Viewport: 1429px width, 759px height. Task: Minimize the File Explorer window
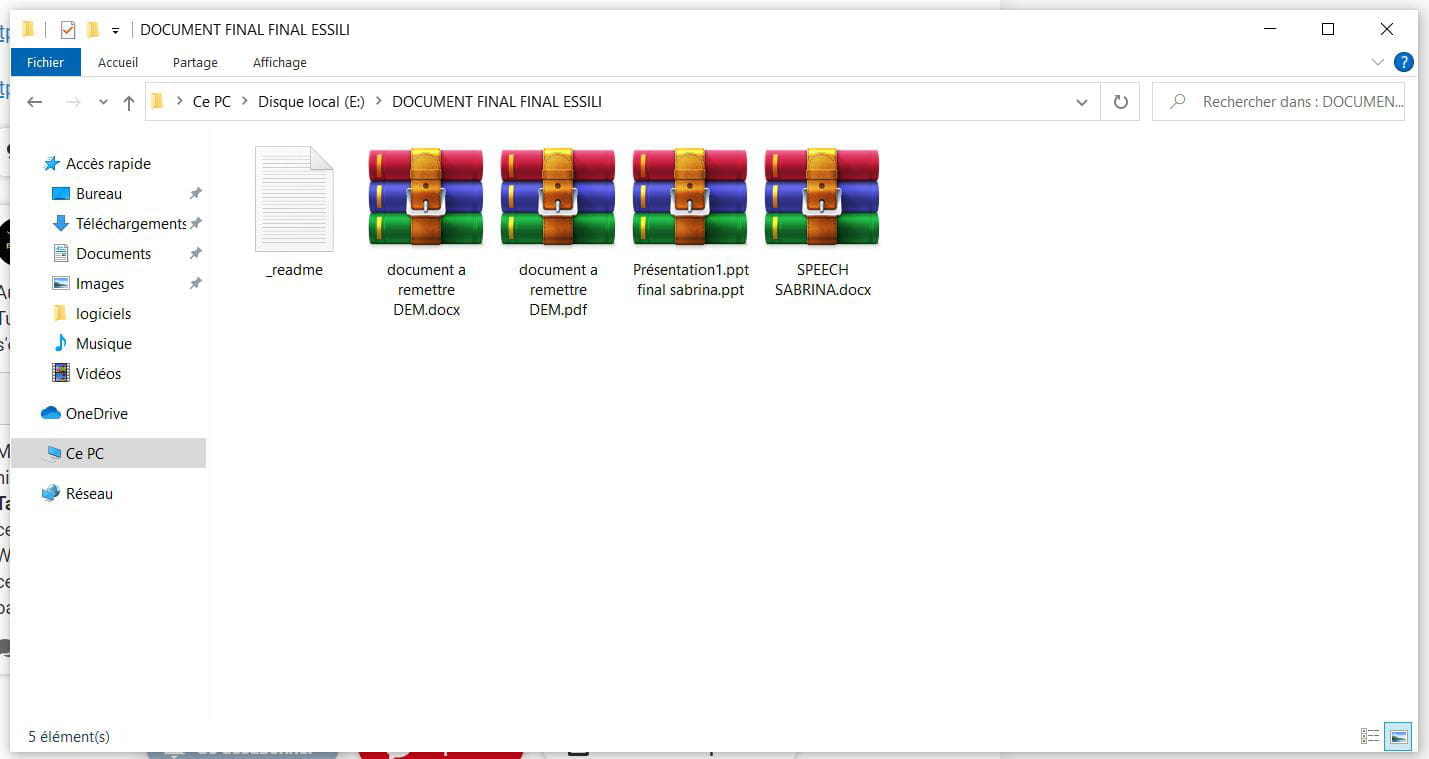[1270, 29]
